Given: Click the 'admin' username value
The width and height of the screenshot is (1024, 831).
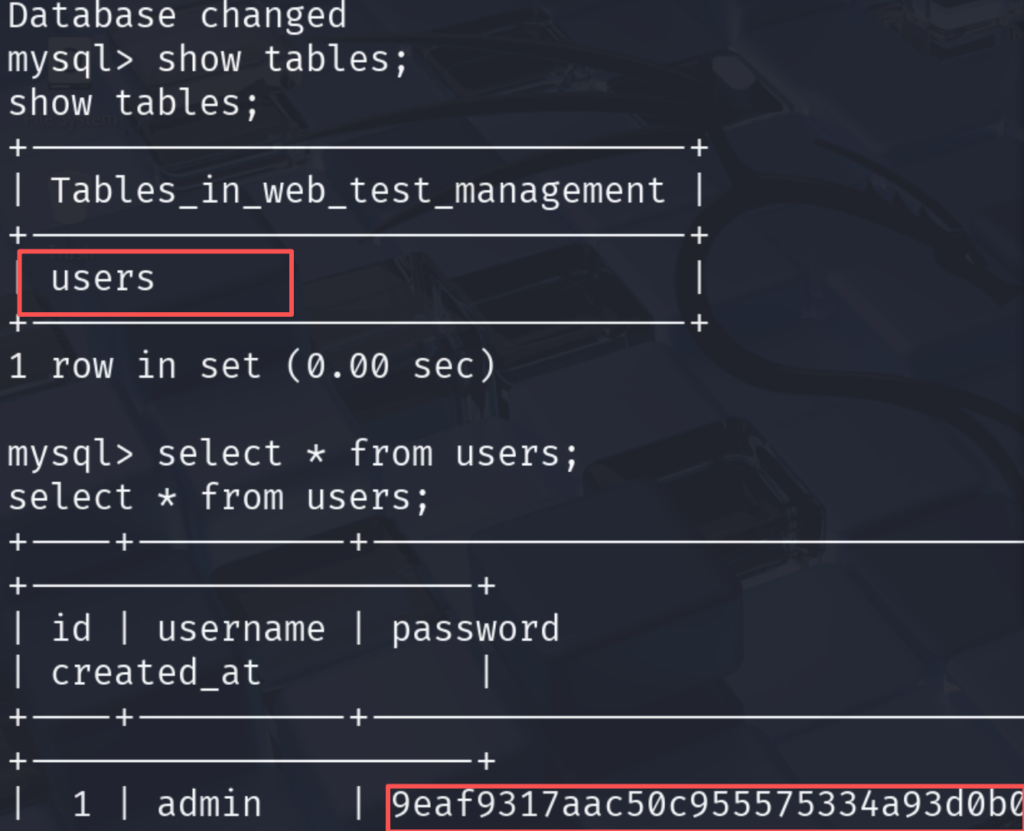Looking at the screenshot, I should tap(209, 805).
